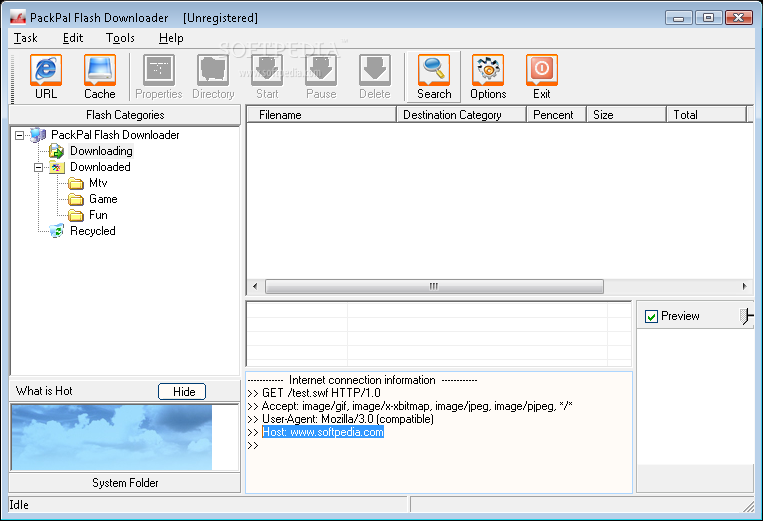Pause the selected download
Image resolution: width=763 pixels, height=521 pixels.
click(321, 77)
